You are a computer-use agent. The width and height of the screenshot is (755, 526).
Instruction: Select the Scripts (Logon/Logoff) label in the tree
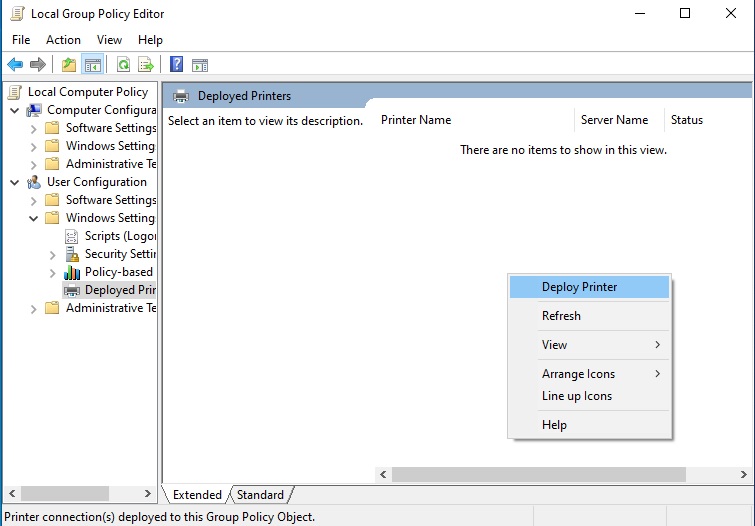120,236
